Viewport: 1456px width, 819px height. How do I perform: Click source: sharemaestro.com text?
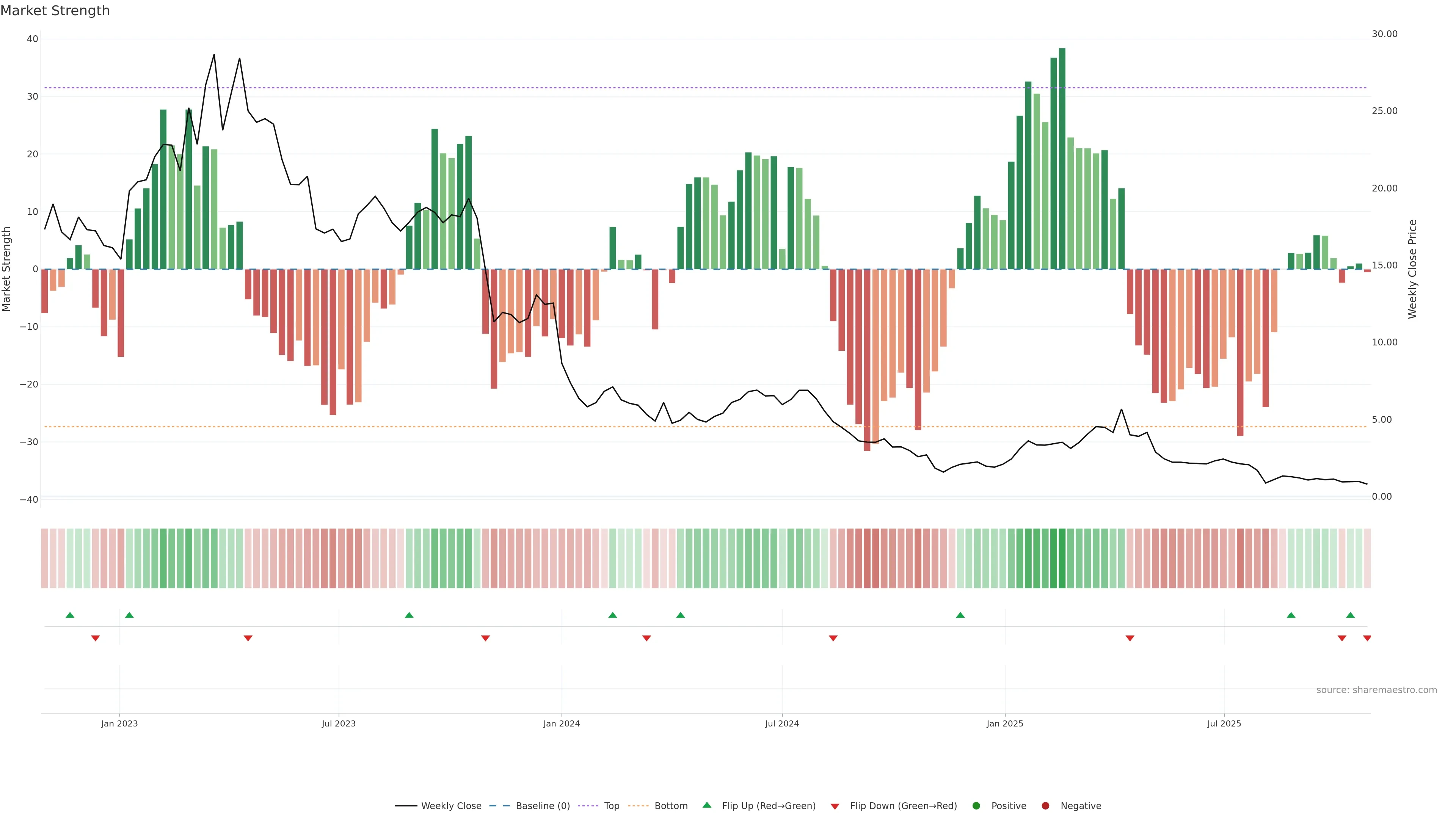(x=1376, y=690)
